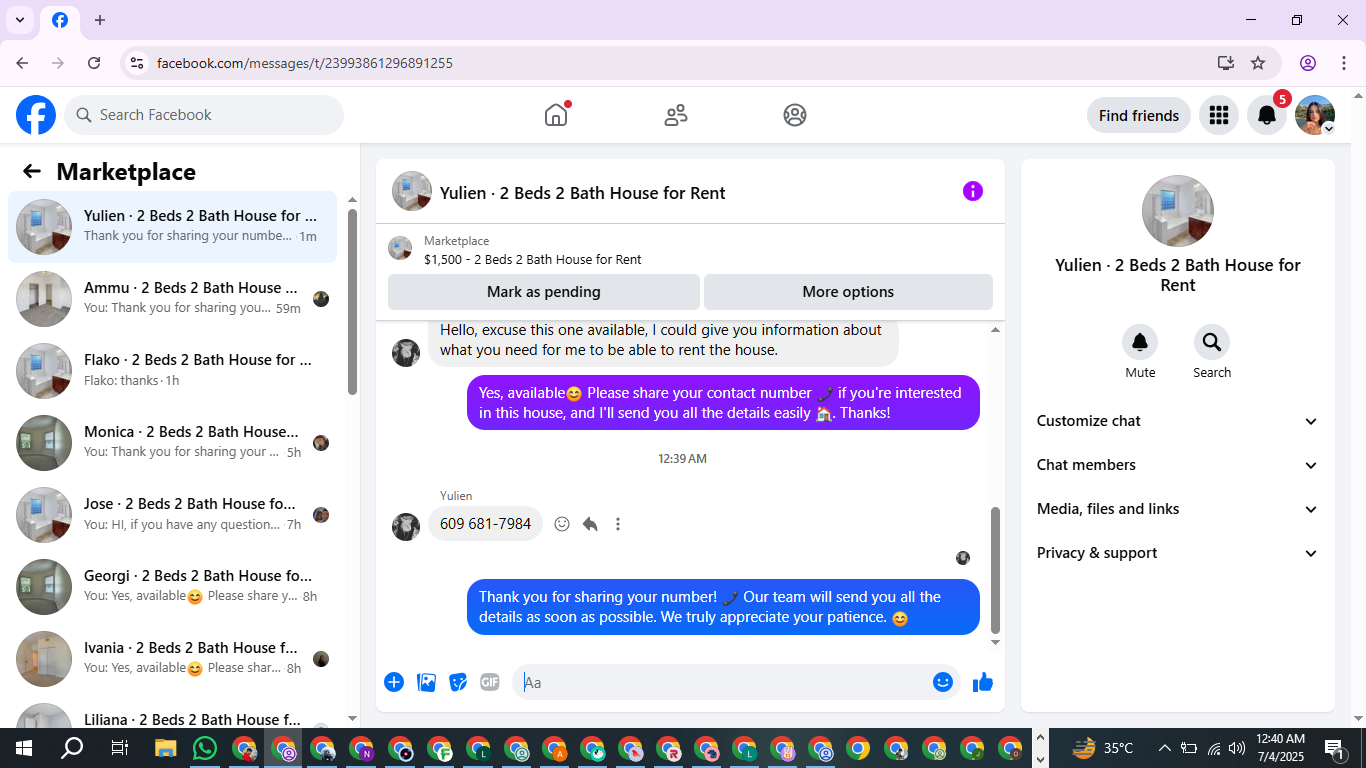Open WhatsApp from the taskbar

tap(205, 748)
